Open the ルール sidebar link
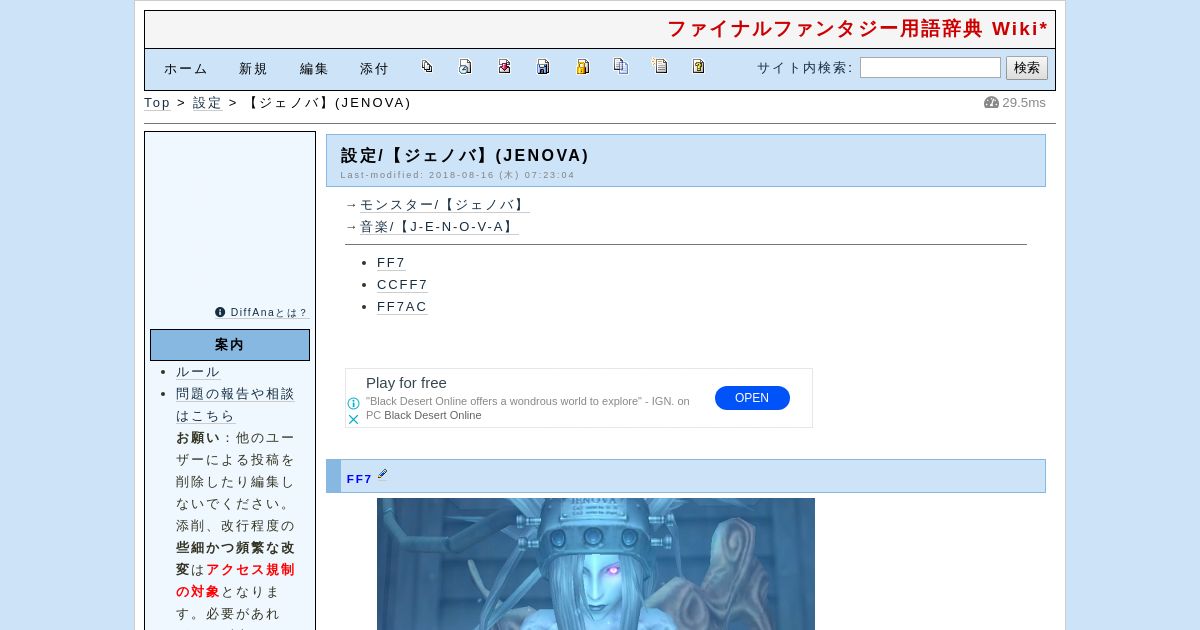The image size is (1200, 630). [198, 372]
